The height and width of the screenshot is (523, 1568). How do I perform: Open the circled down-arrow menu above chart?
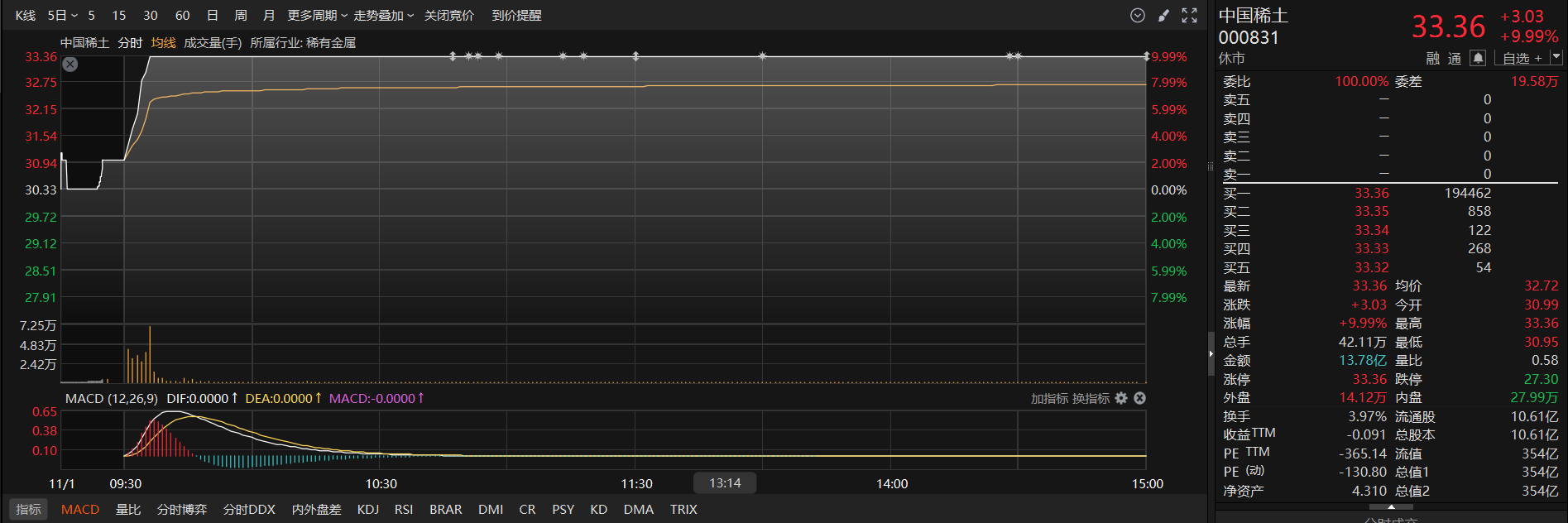pos(1138,16)
